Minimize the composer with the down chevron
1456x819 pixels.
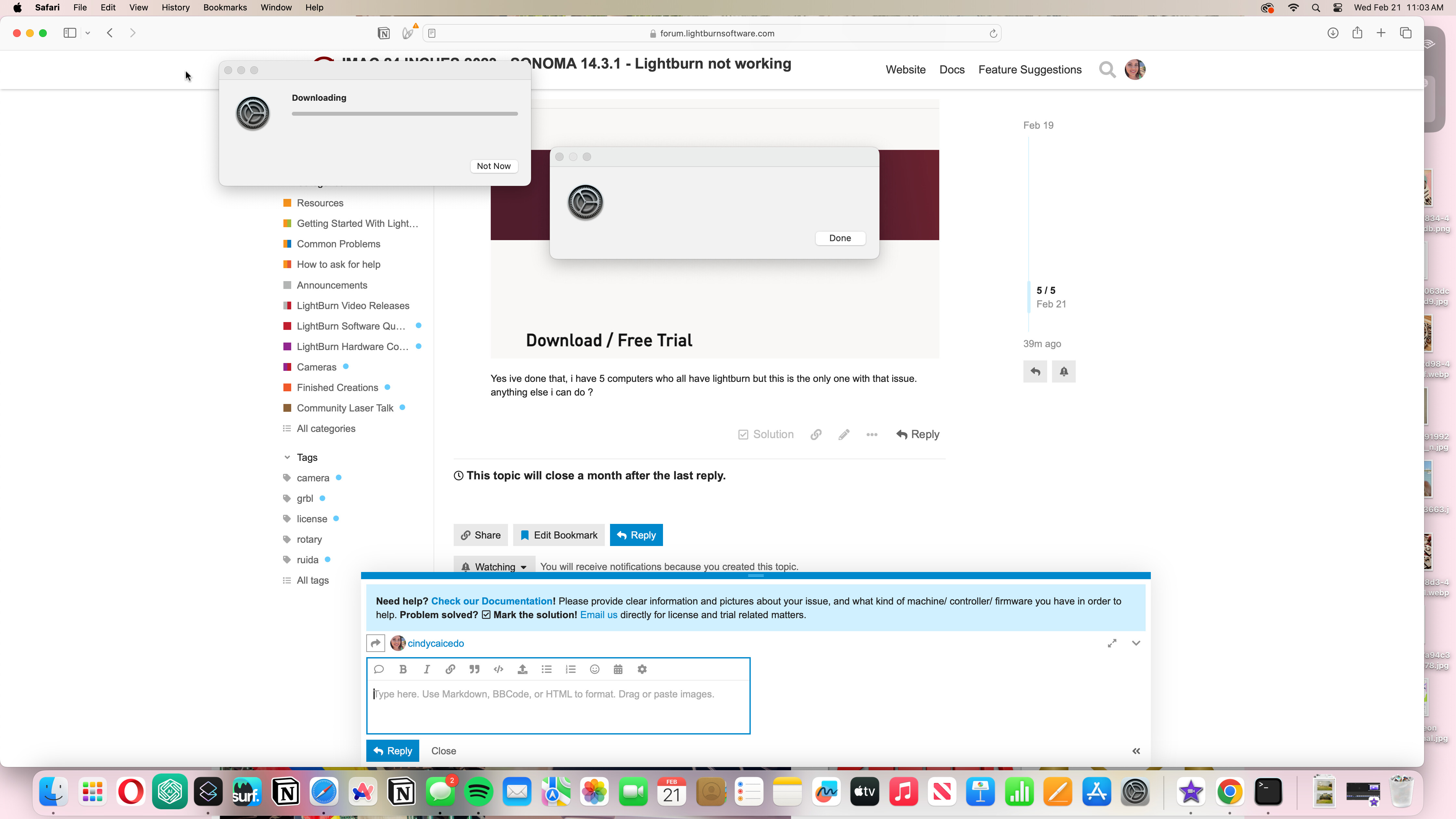click(1136, 643)
